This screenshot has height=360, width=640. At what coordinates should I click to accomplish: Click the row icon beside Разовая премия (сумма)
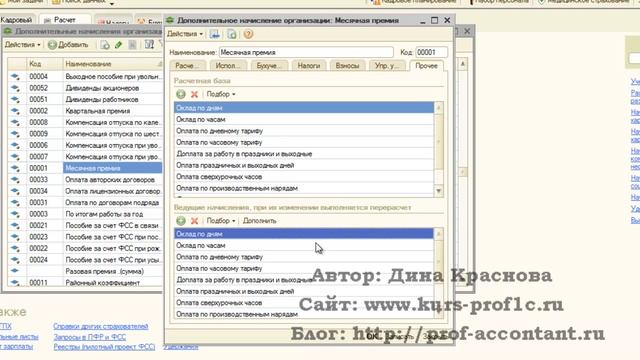tap(16, 271)
